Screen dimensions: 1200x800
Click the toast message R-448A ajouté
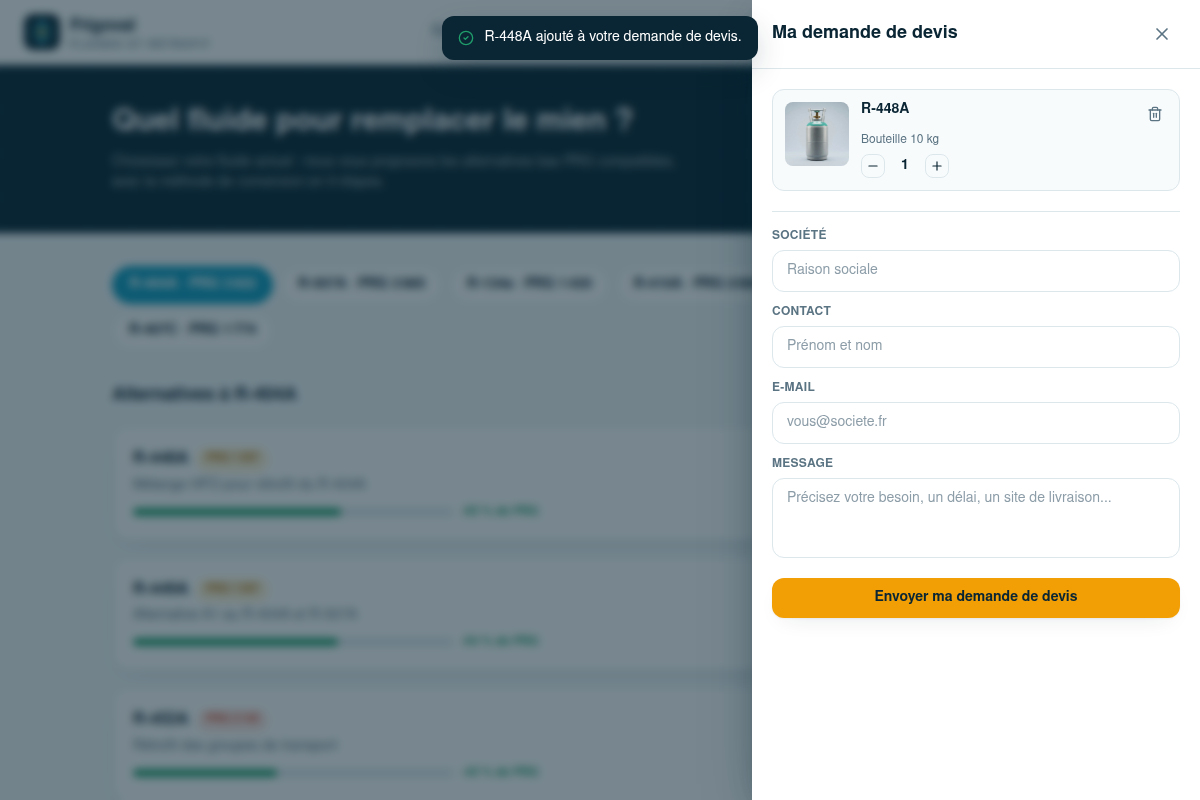(x=613, y=37)
